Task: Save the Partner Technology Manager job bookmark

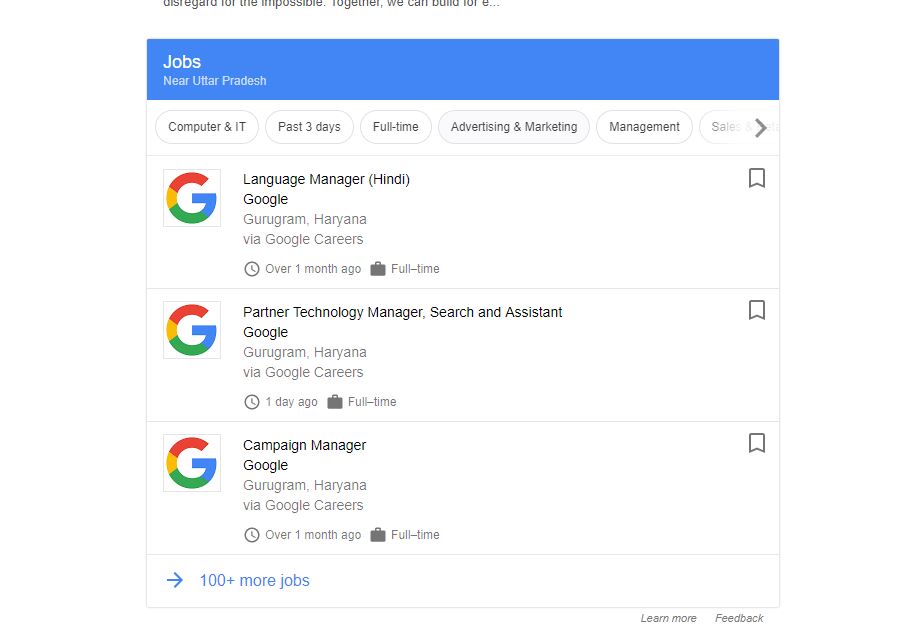Action: 756,310
